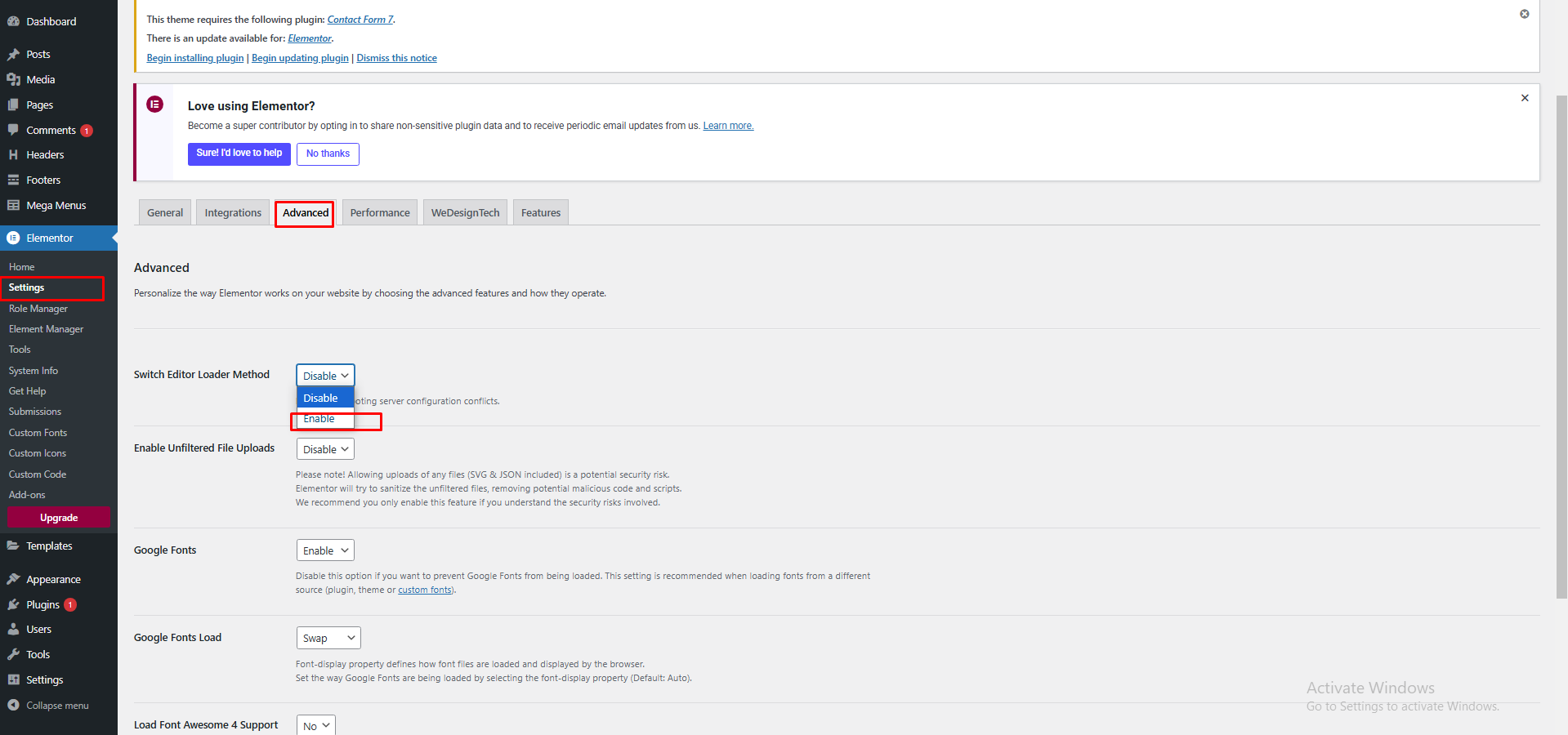Switch to the Performance tab
Screen dimensions: 1568x735
point(380,212)
